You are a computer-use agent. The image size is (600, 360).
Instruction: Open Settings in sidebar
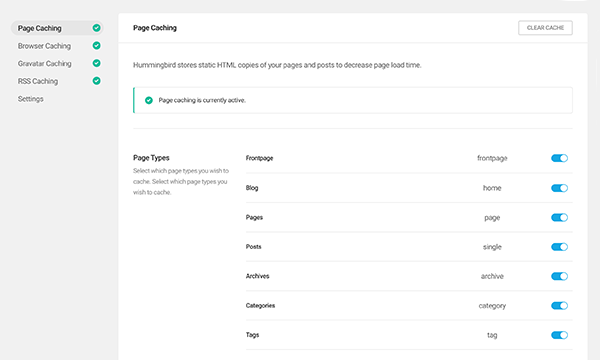(30, 99)
